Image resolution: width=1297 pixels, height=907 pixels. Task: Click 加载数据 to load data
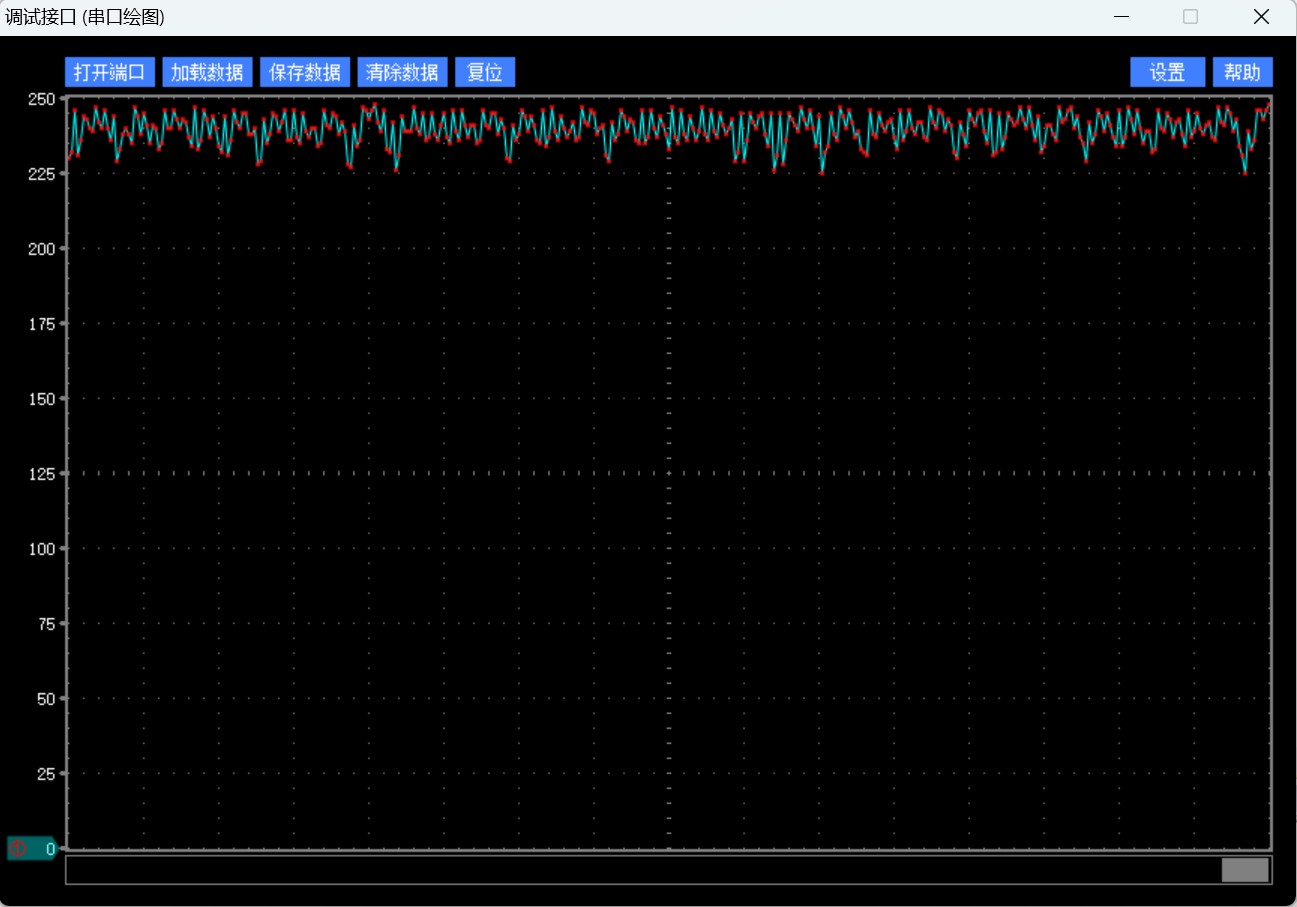coord(207,72)
